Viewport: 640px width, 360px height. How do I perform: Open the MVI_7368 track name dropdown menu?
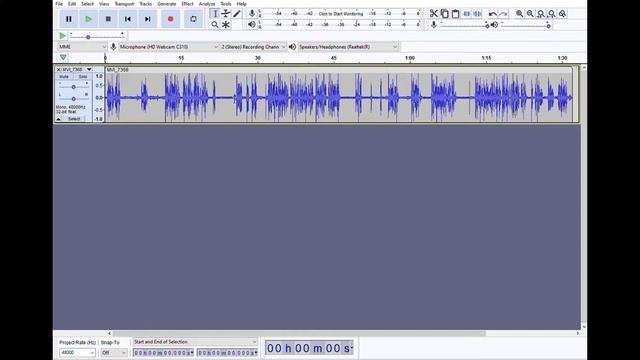77,70
